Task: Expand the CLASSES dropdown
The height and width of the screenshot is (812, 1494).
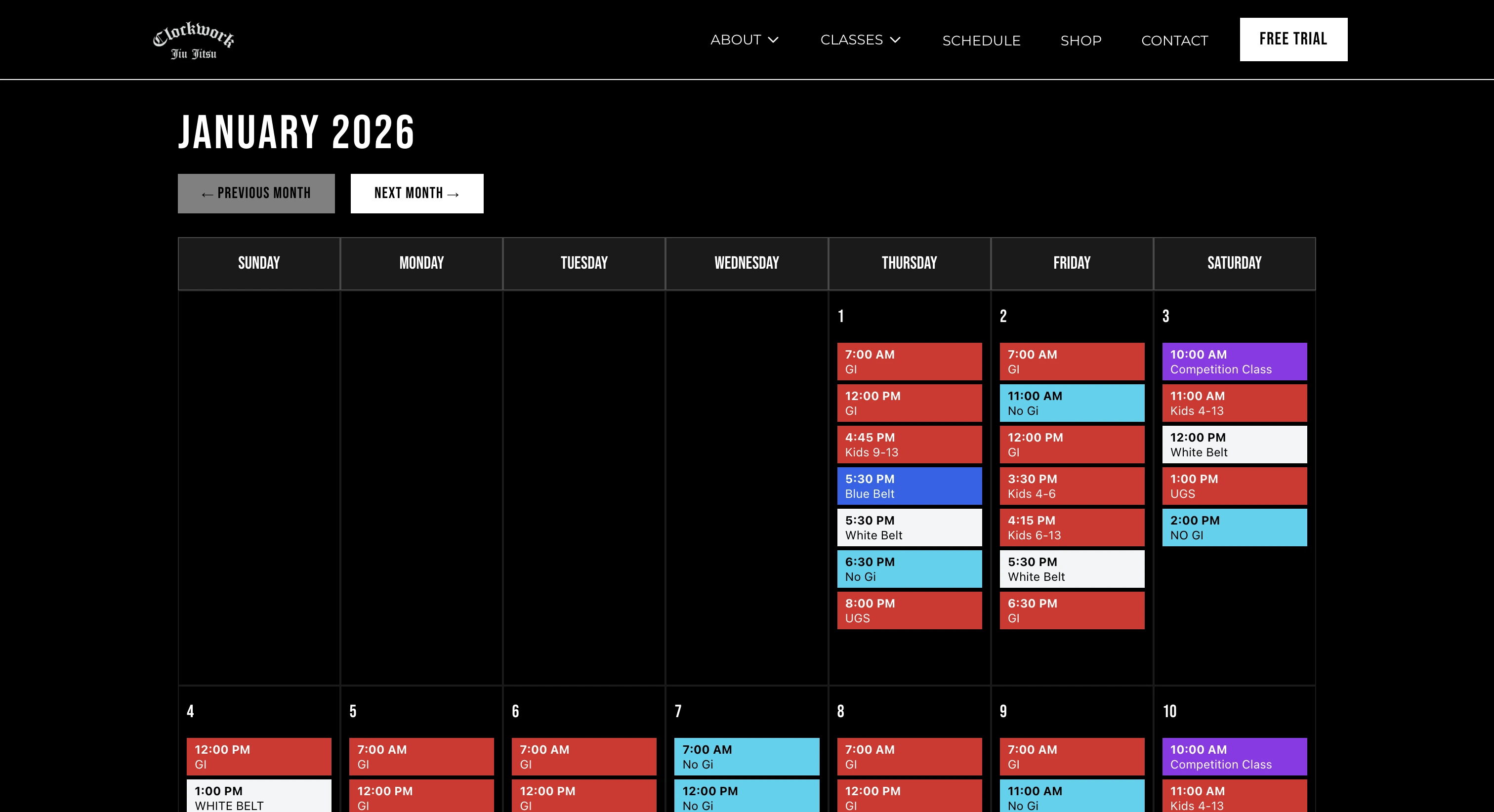Action: [860, 40]
